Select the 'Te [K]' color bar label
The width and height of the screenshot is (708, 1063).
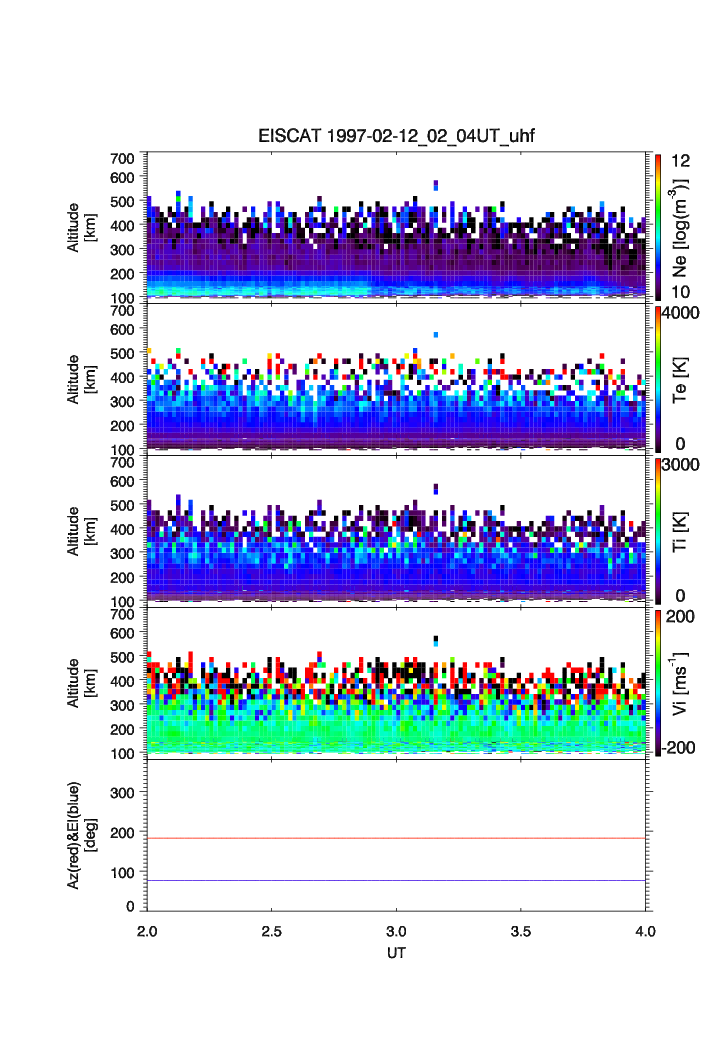[679, 380]
